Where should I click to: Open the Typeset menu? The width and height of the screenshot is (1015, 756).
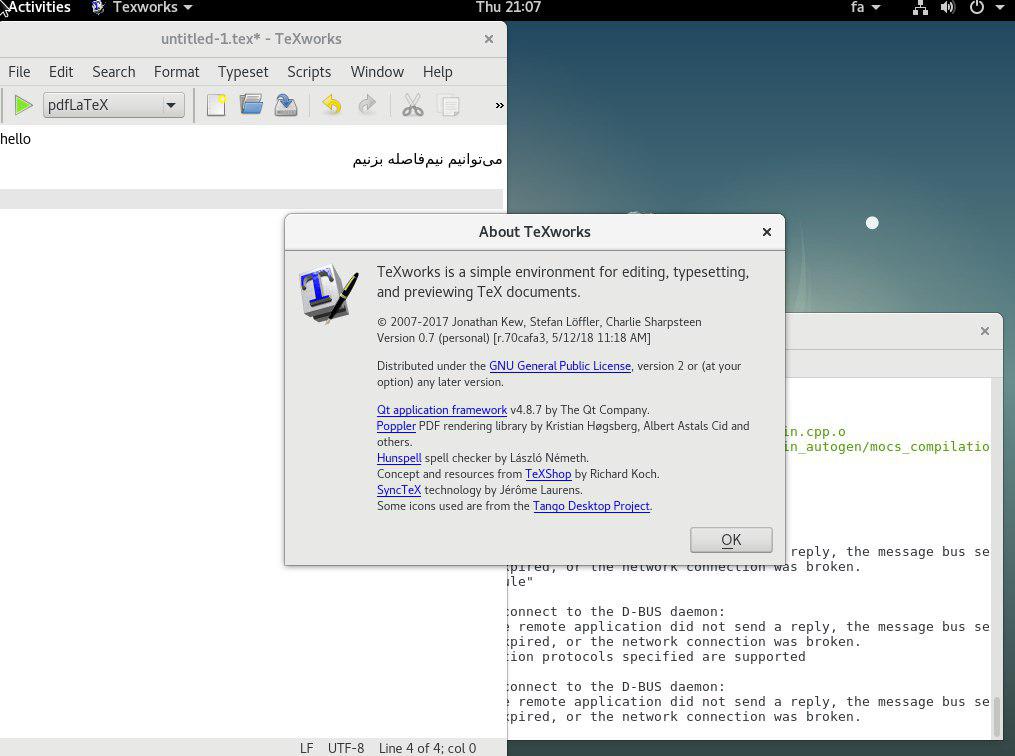click(243, 72)
